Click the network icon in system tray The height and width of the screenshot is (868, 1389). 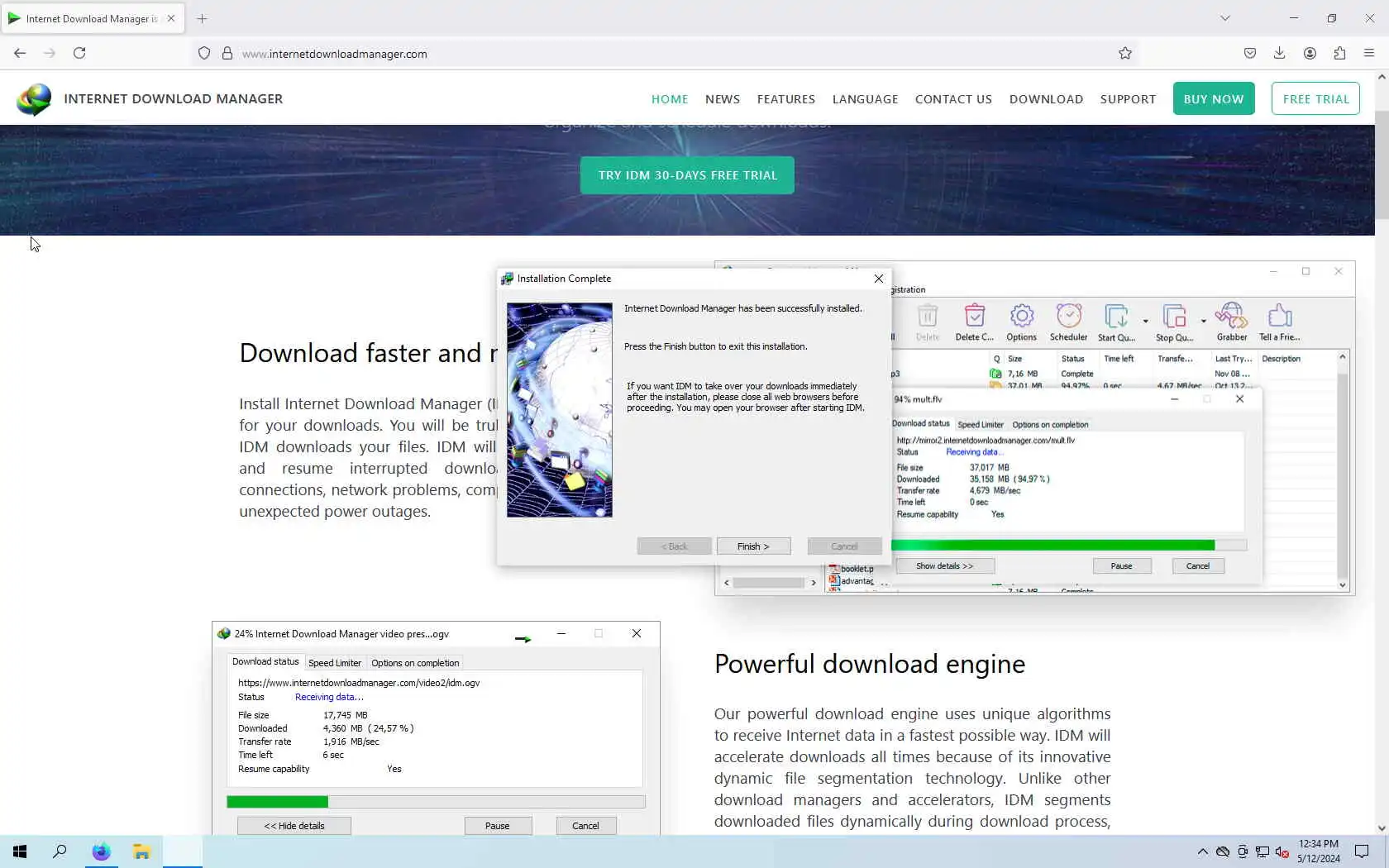[x=1263, y=851]
